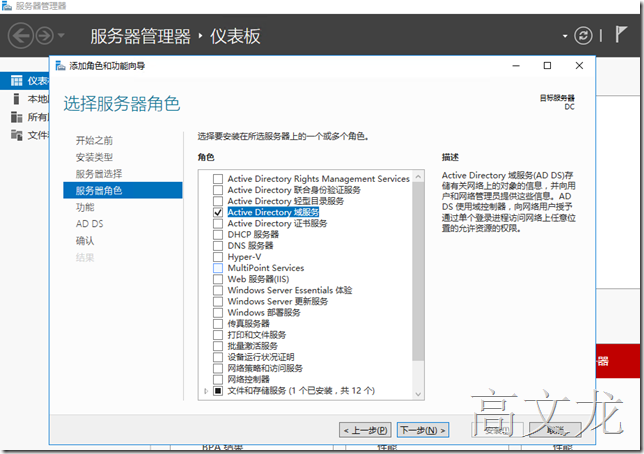The height and width of the screenshot is (454, 644).
Task: Click the back navigation arrow in Server Manager
Action: [x=20, y=36]
